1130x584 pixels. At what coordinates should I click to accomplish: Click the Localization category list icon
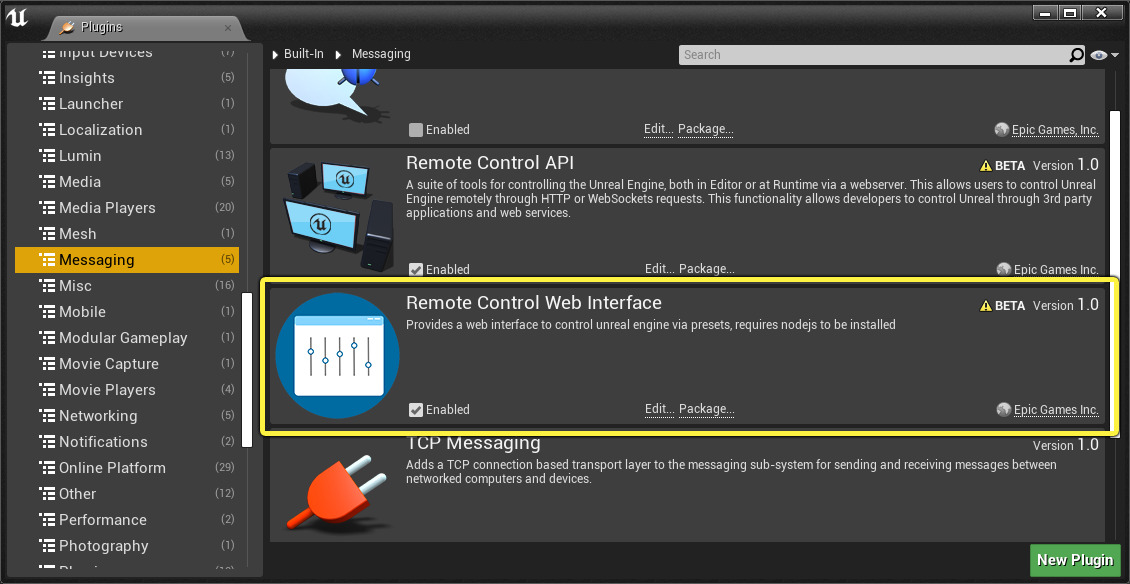point(47,130)
